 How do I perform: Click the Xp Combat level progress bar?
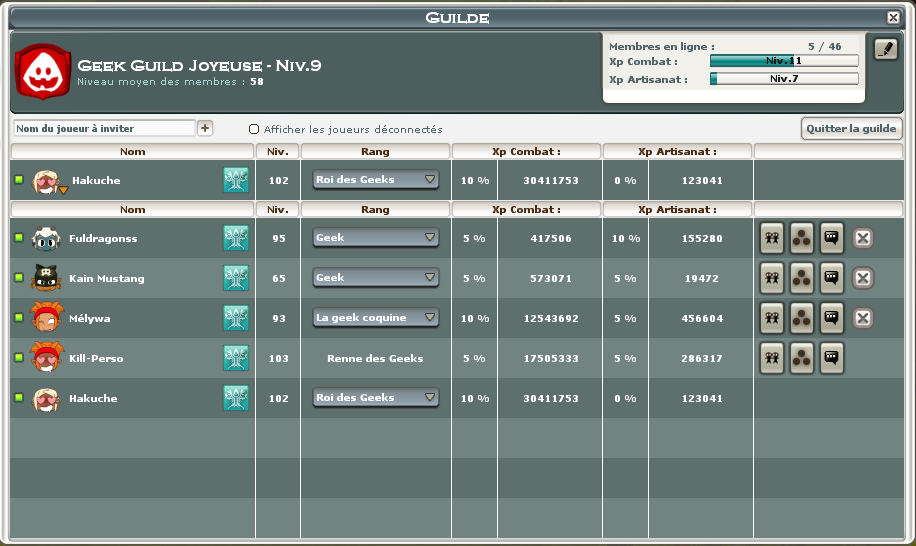[783, 61]
